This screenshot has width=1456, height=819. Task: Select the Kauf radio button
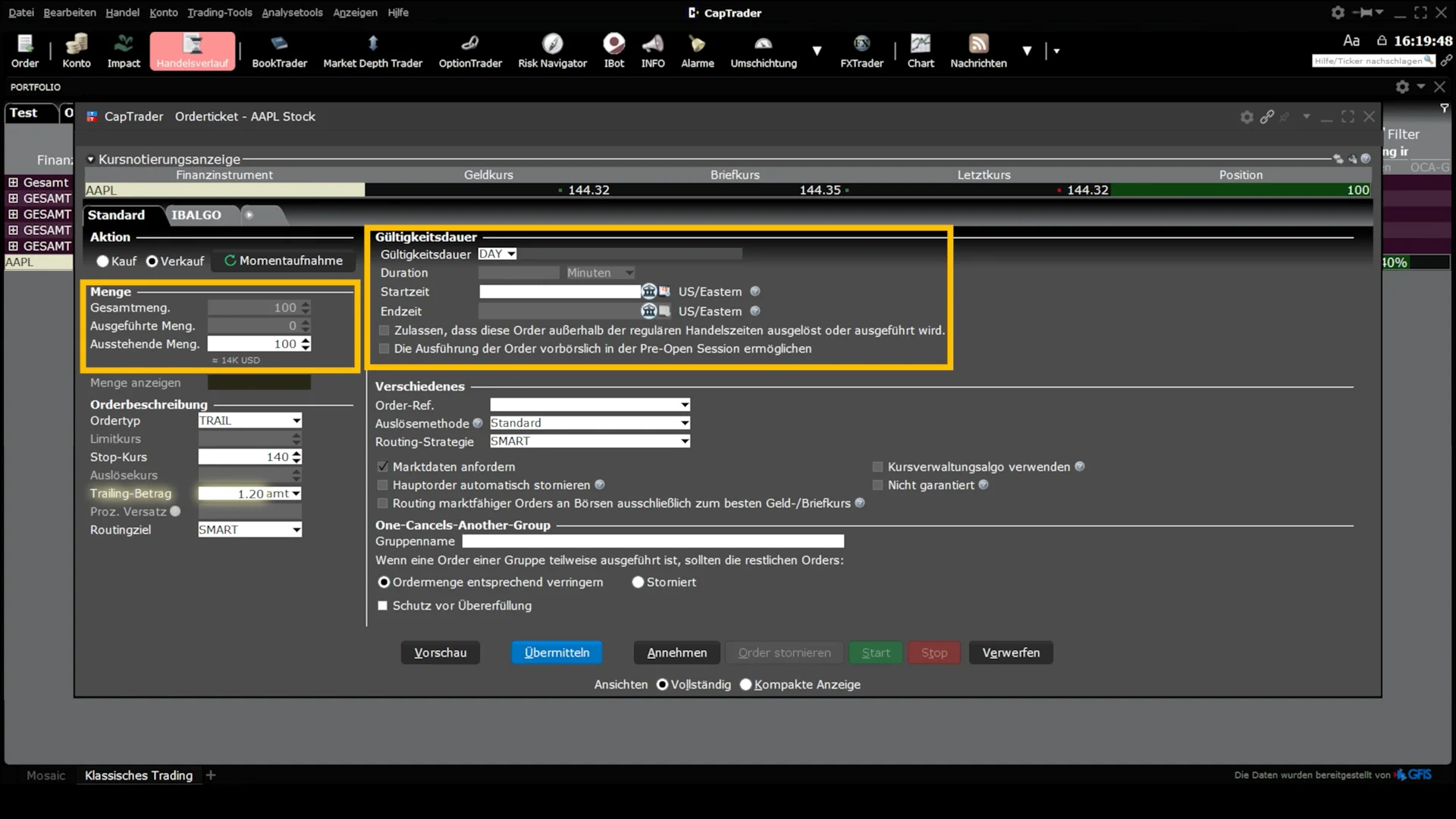[104, 261]
